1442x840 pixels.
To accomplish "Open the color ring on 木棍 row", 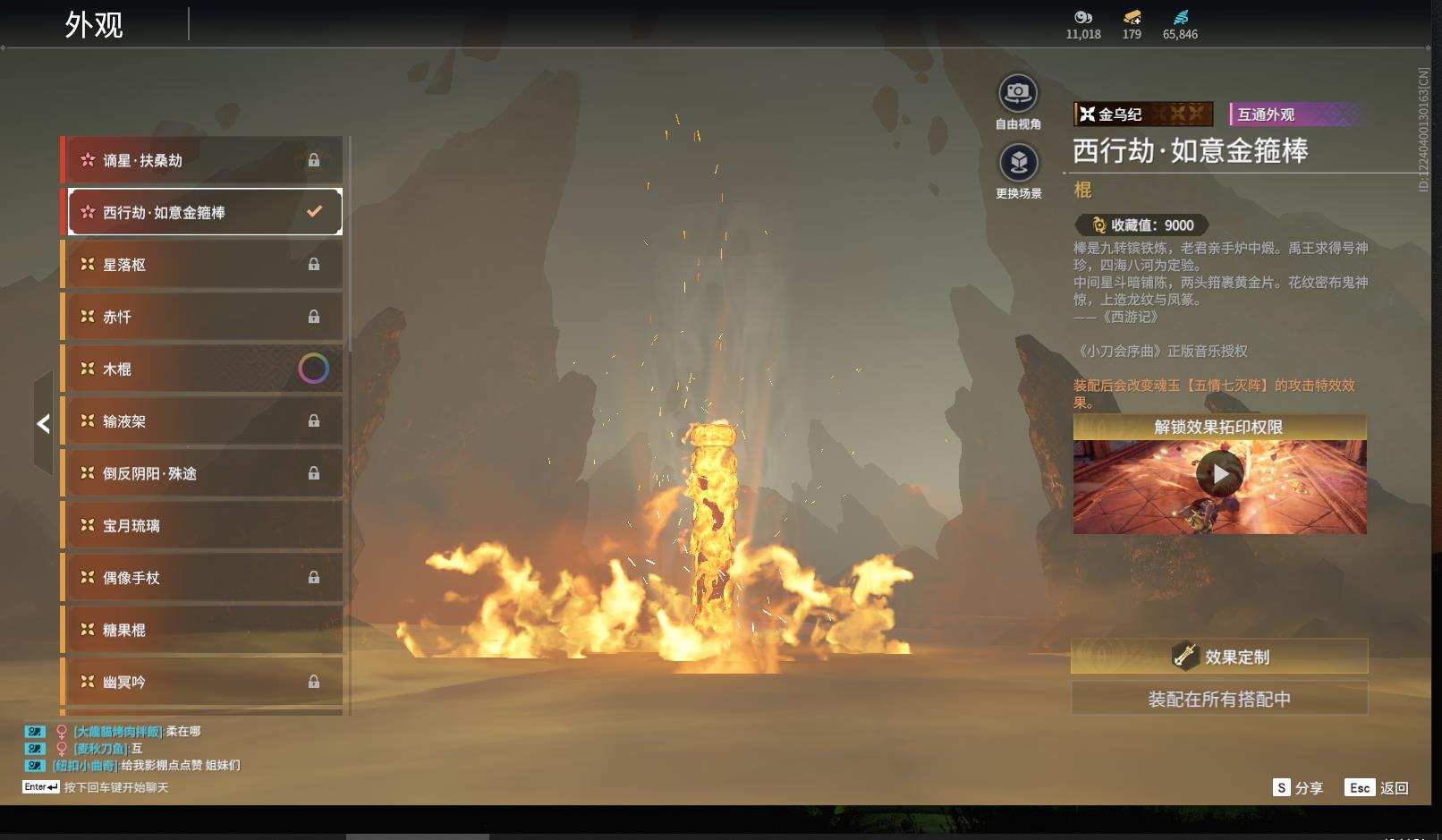I will tap(313, 369).
